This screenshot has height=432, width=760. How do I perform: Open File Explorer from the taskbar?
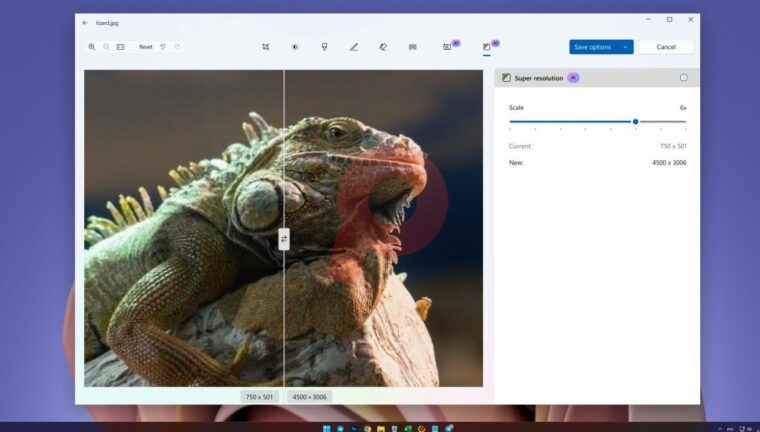(x=381, y=429)
